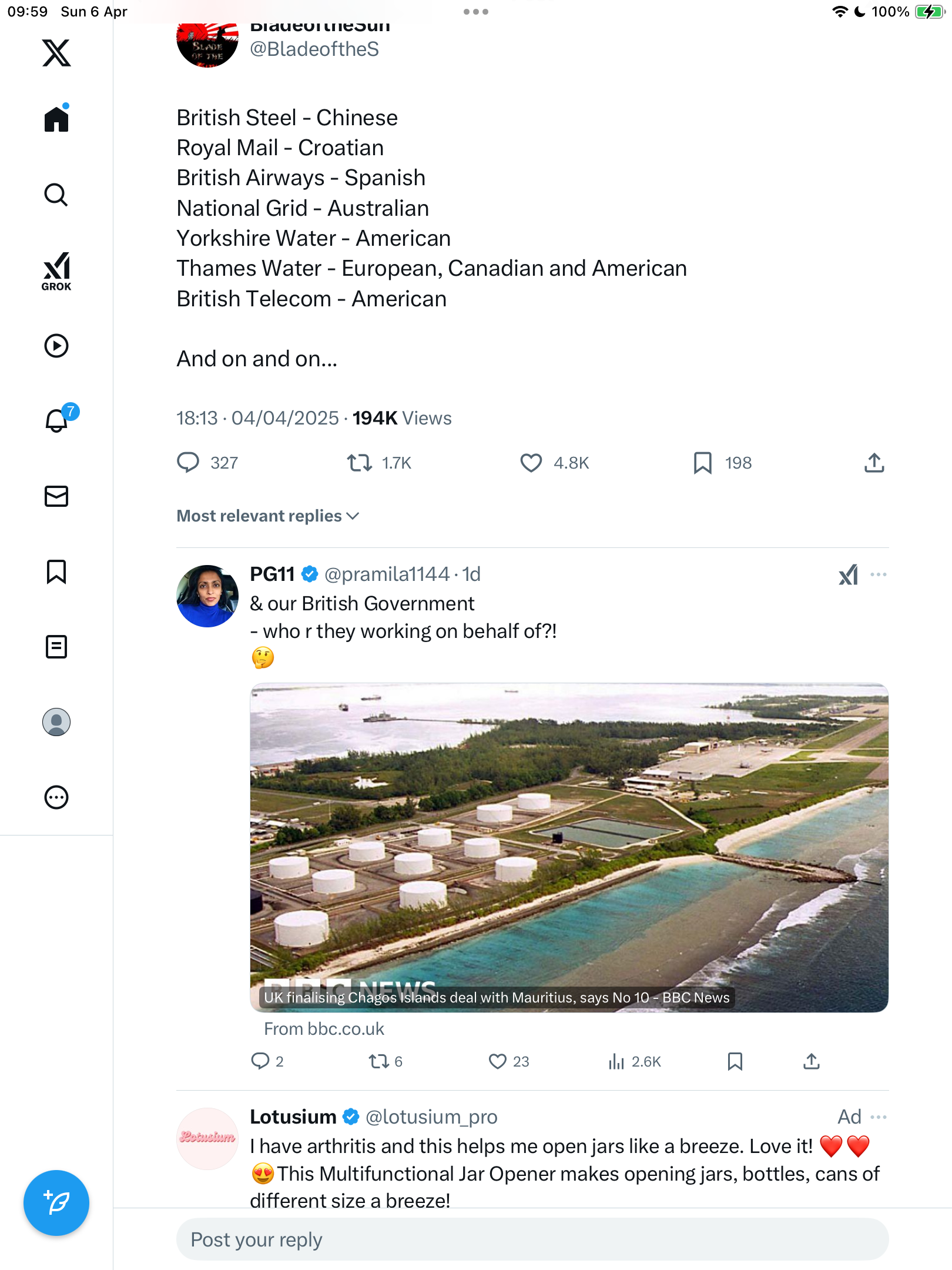This screenshot has width=952, height=1270.
Task: Tap the Post your reply field
Action: (532, 1239)
